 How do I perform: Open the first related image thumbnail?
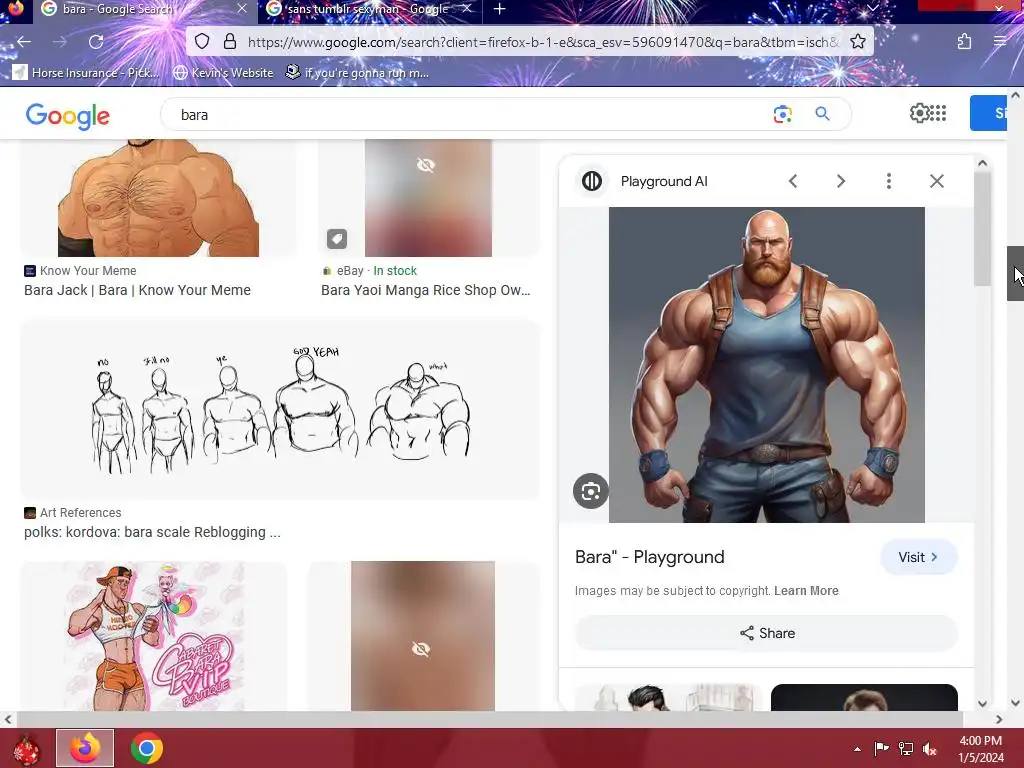tap(668, 697)
